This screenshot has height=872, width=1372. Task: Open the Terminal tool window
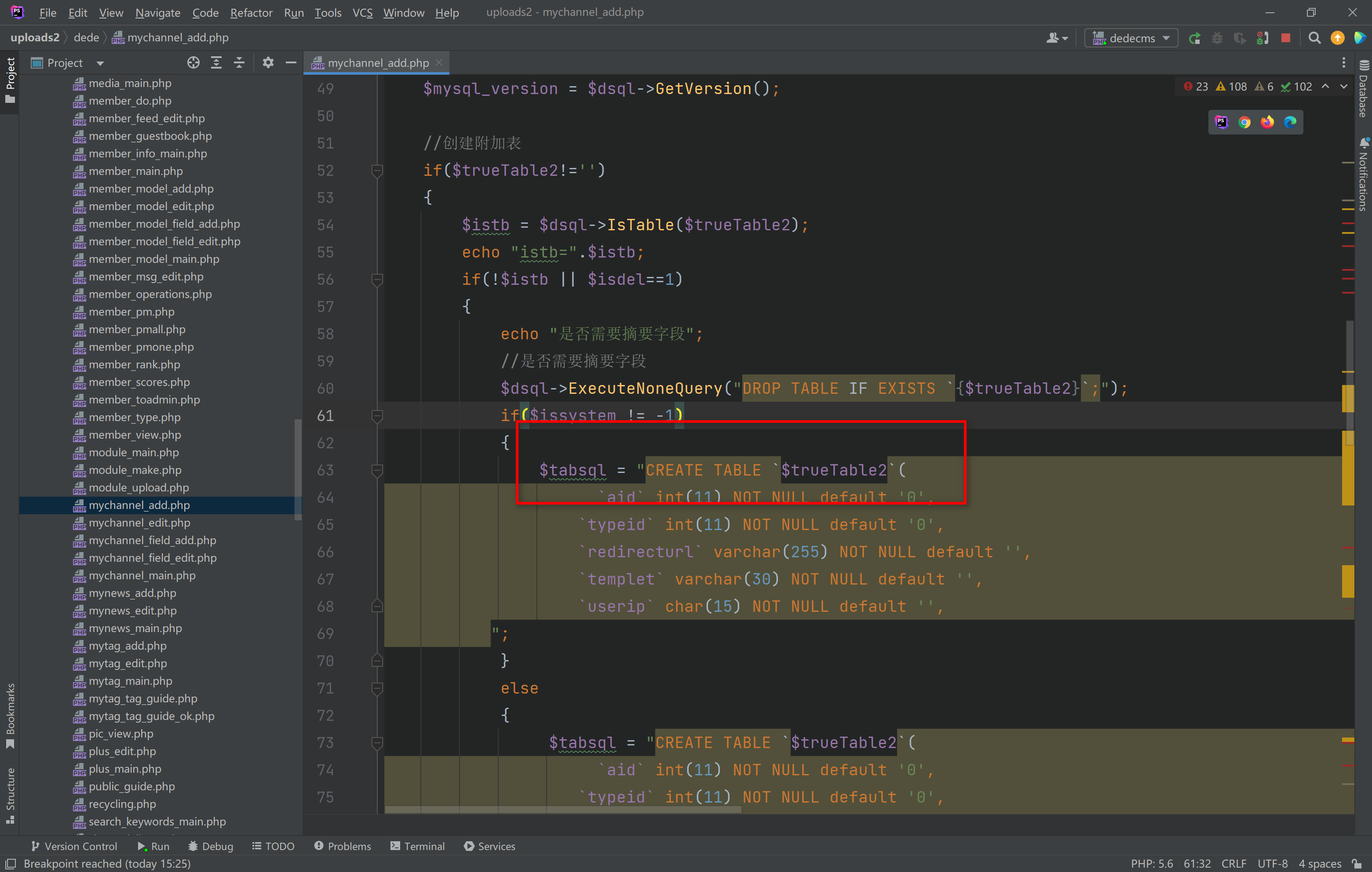pos(417,846)
